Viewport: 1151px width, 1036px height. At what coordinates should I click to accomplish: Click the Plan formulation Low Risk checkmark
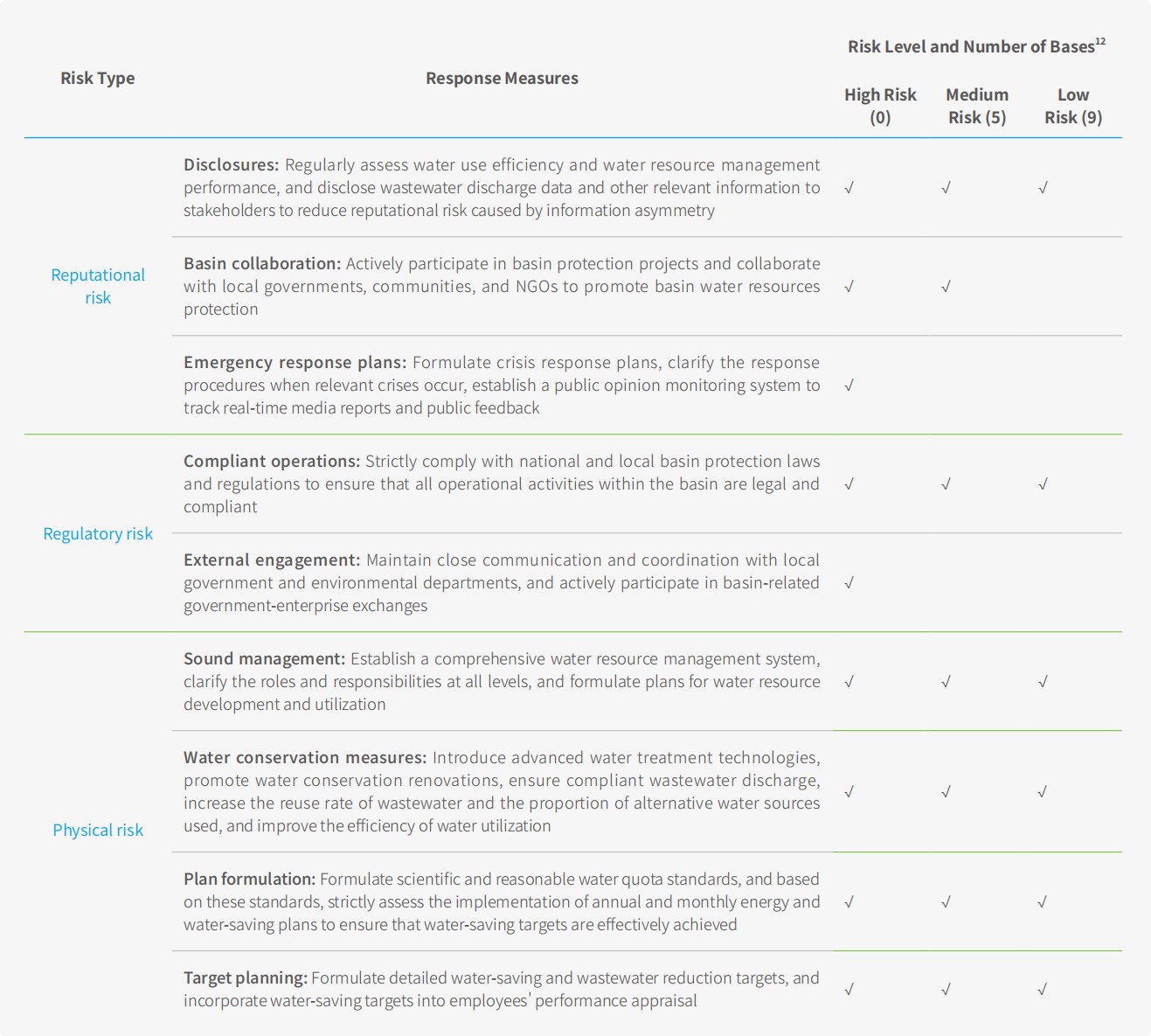click(x=1043, y=902)
